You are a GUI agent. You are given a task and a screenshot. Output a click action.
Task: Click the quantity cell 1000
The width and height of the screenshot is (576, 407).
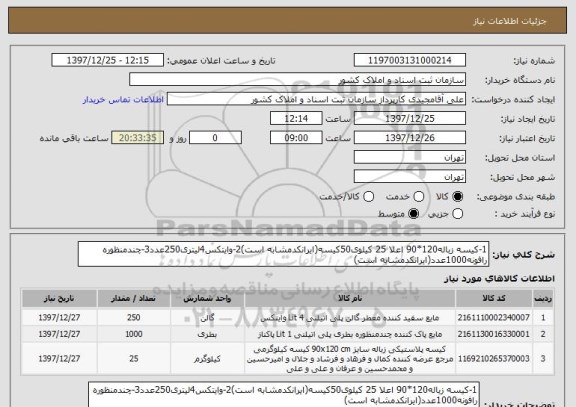(134, 334)
